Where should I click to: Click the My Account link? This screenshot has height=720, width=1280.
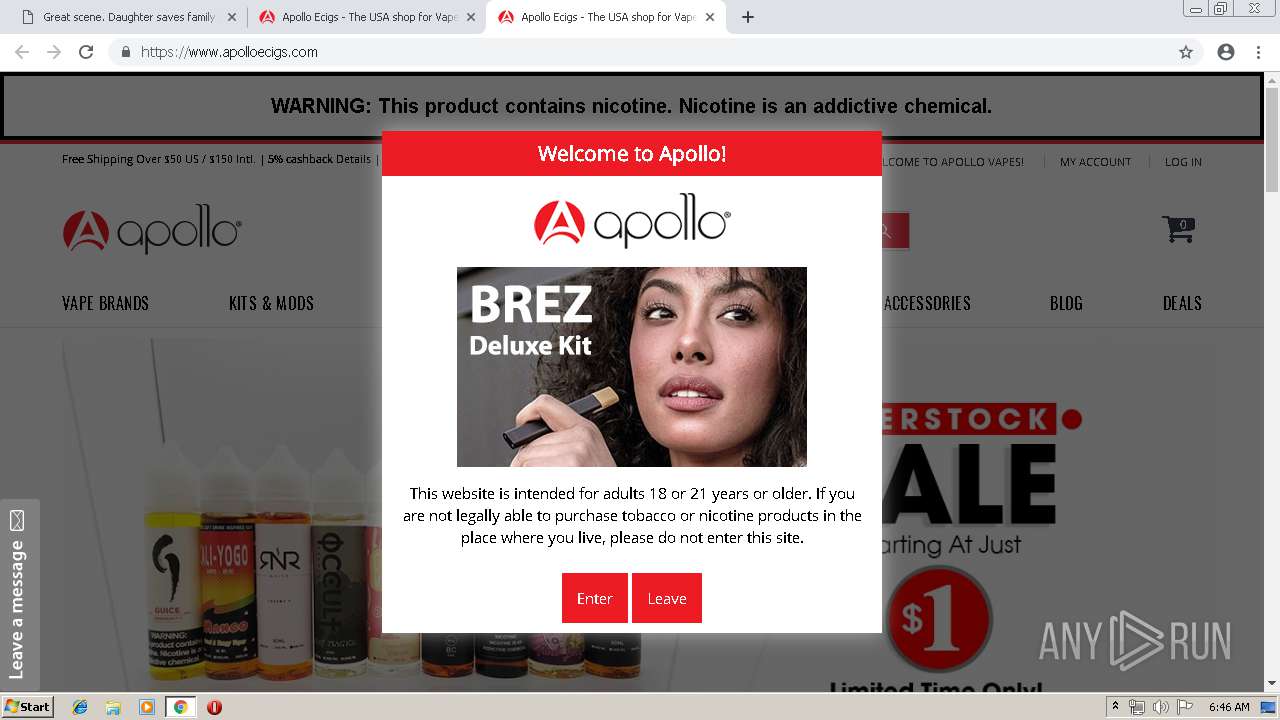pos(1095,162)
